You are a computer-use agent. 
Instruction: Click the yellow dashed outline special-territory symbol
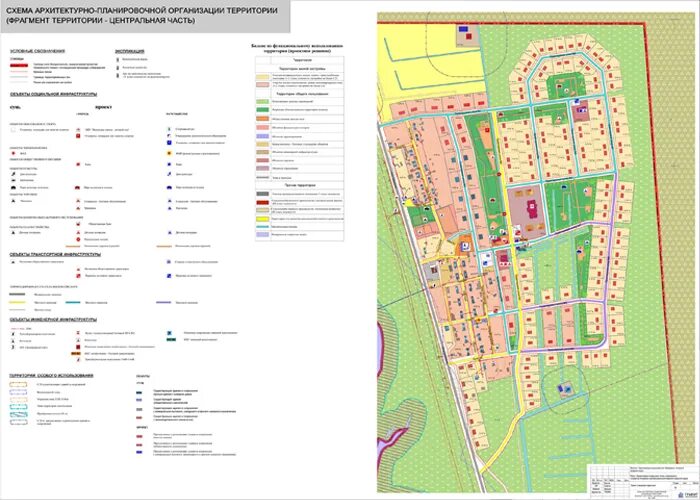[x=18, y=384]
